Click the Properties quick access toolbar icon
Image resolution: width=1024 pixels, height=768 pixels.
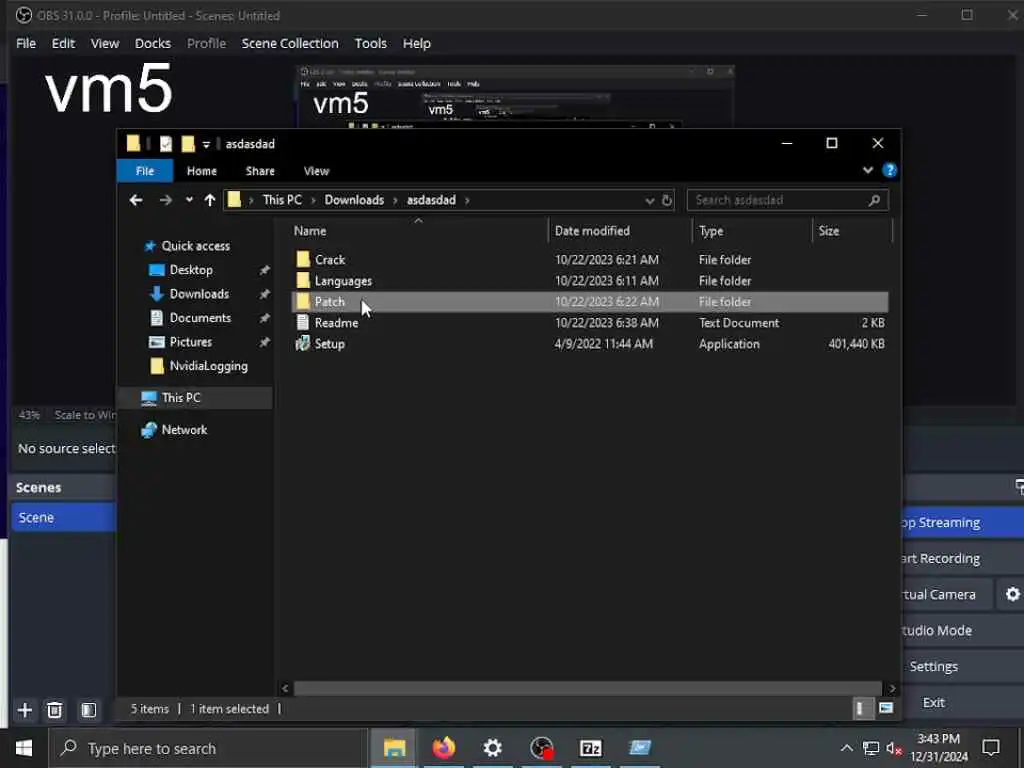pos(166,144)
